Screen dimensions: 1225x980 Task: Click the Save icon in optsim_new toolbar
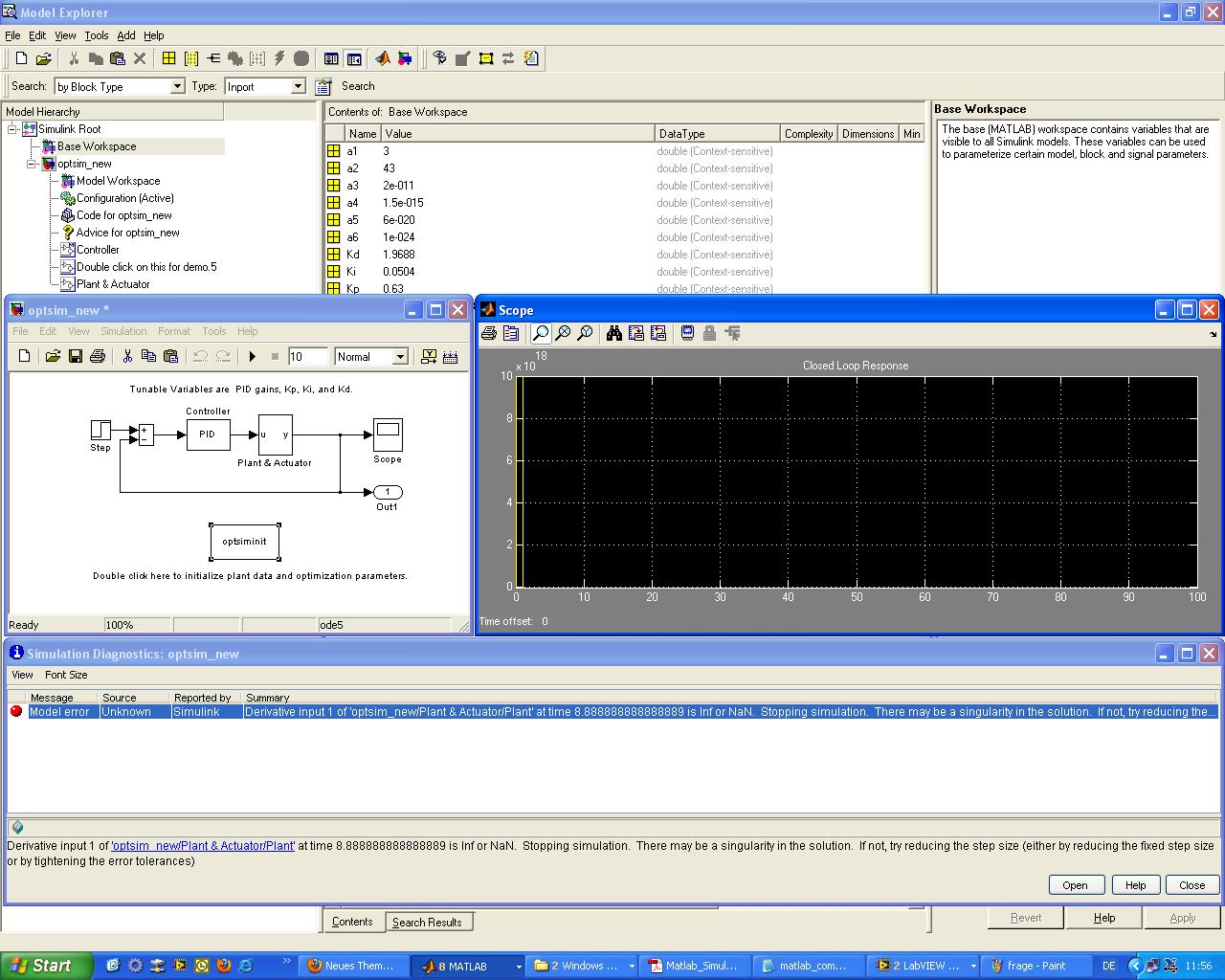(x=75, y=356)
